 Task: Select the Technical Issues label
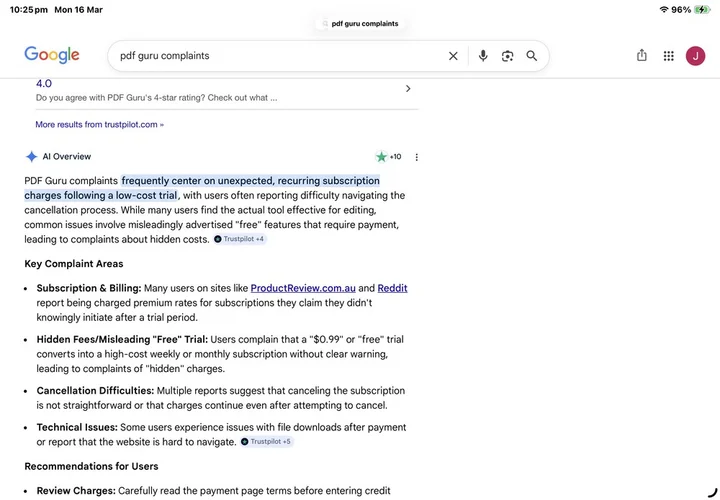(77, 427)
